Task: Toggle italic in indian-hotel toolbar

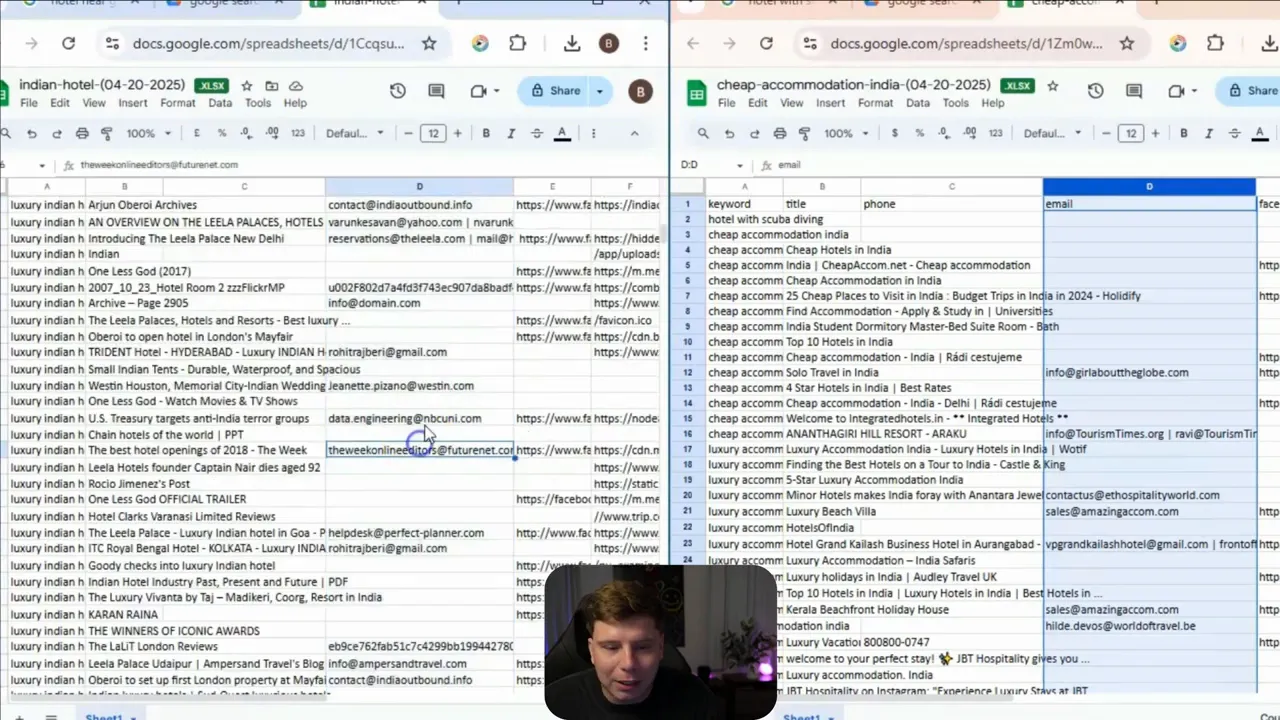Action: 511,133
